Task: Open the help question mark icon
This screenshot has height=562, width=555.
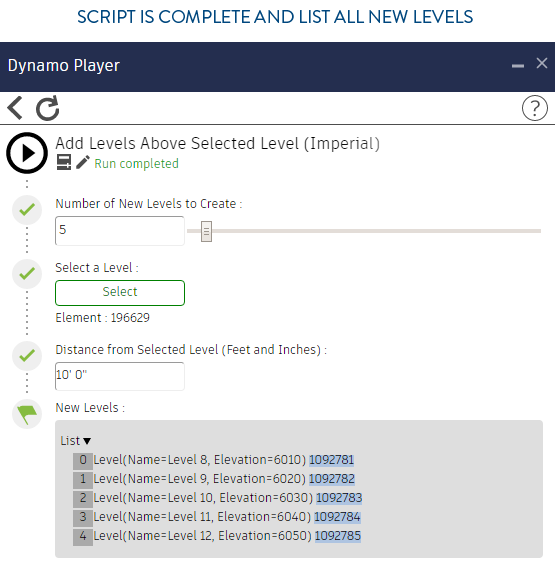Action: point(534,108)
